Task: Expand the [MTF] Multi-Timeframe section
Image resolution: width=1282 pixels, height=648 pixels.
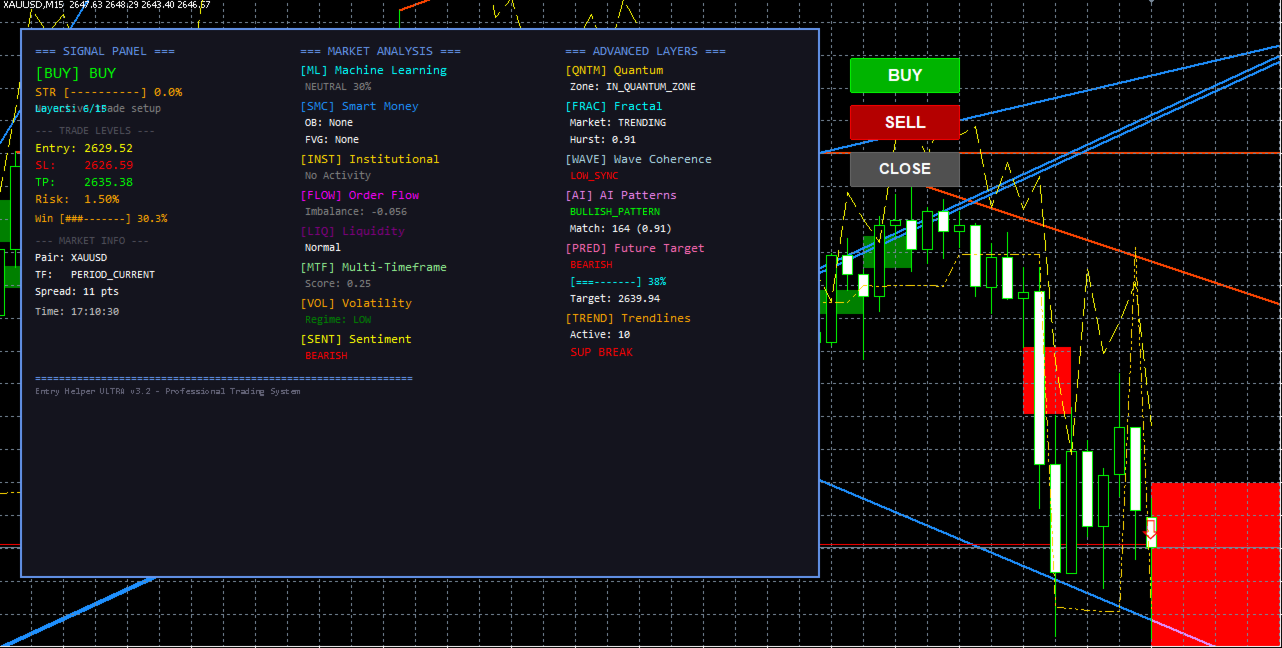Action: [x=375, y=267]
